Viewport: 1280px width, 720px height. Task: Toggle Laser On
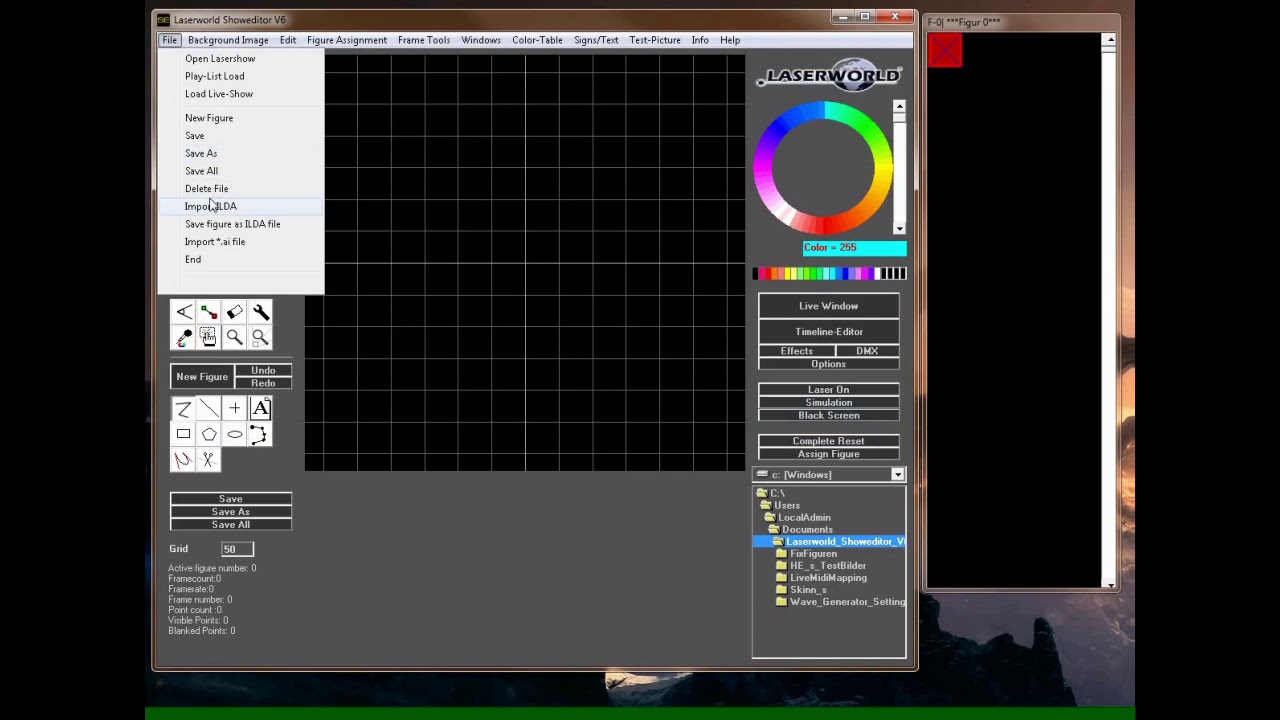click(829, 390)
